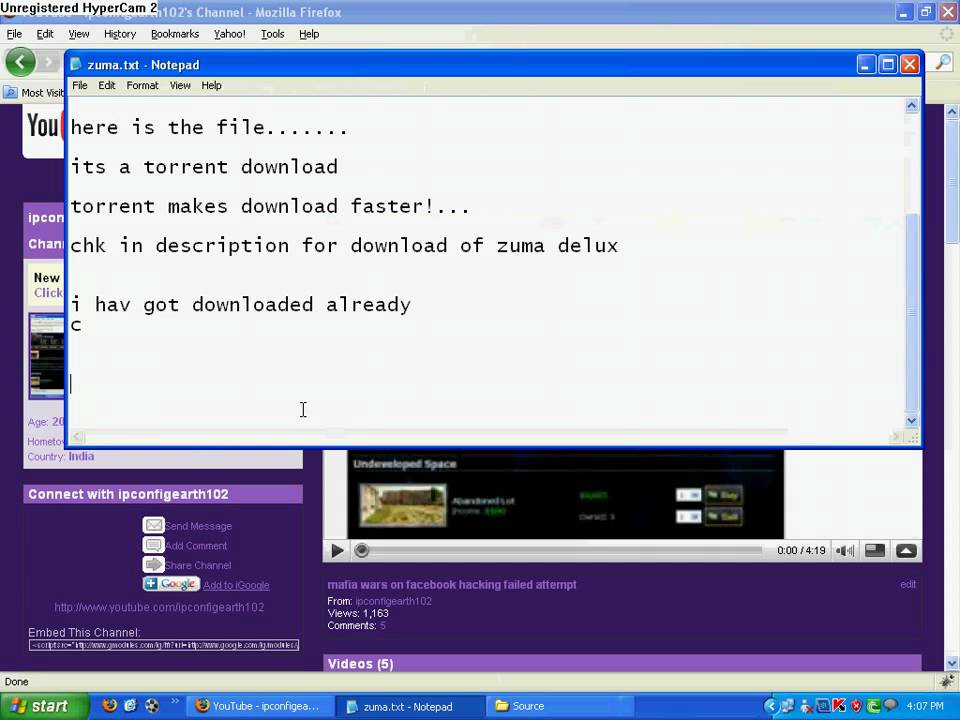Click Firefox page scroll down arrow

[951, 663]
